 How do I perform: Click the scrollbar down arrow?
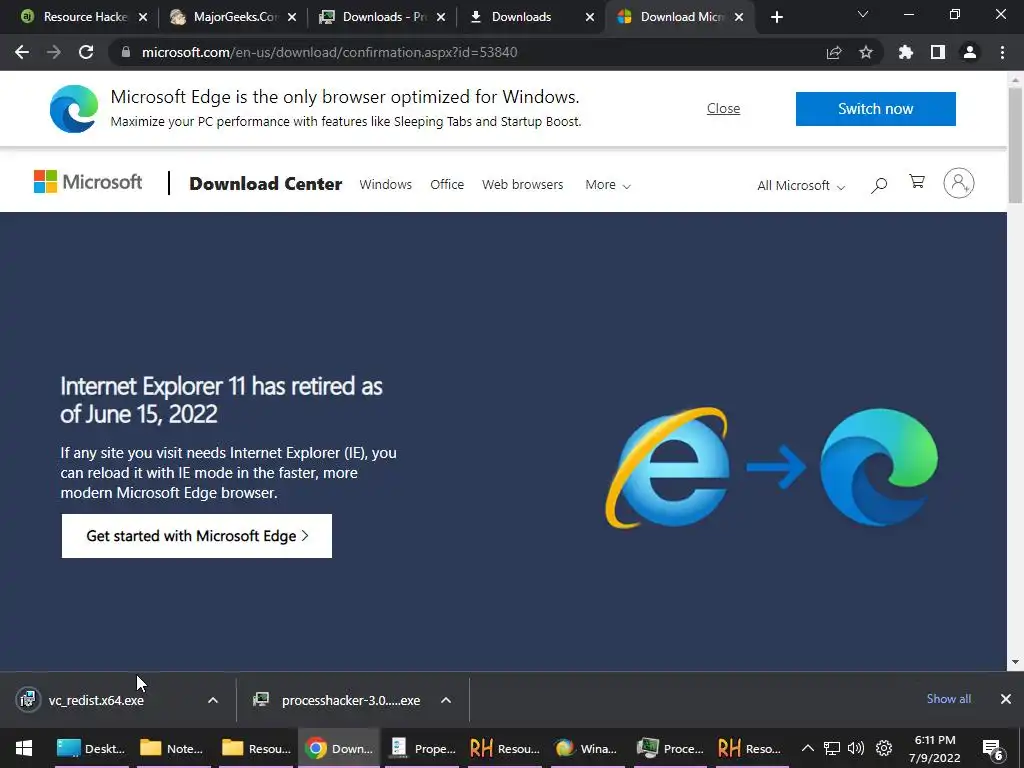click(1016, 662)
